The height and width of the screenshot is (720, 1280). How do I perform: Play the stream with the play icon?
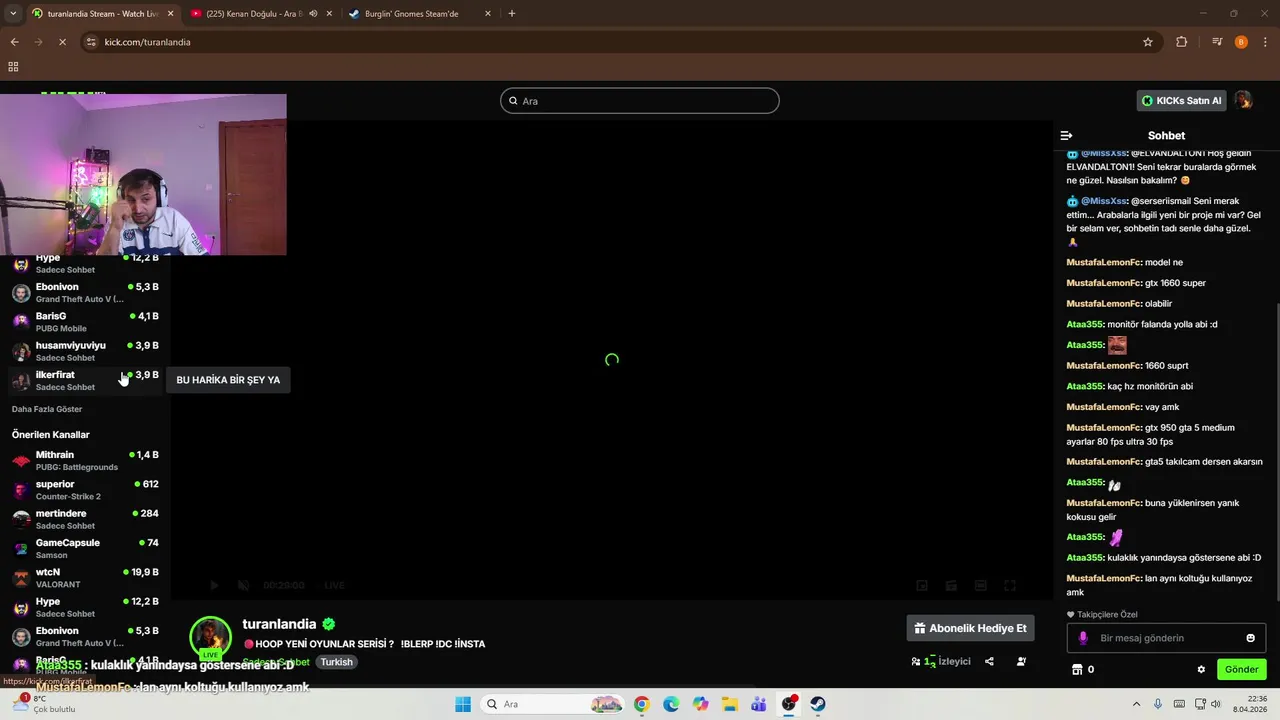click(213, 585)
